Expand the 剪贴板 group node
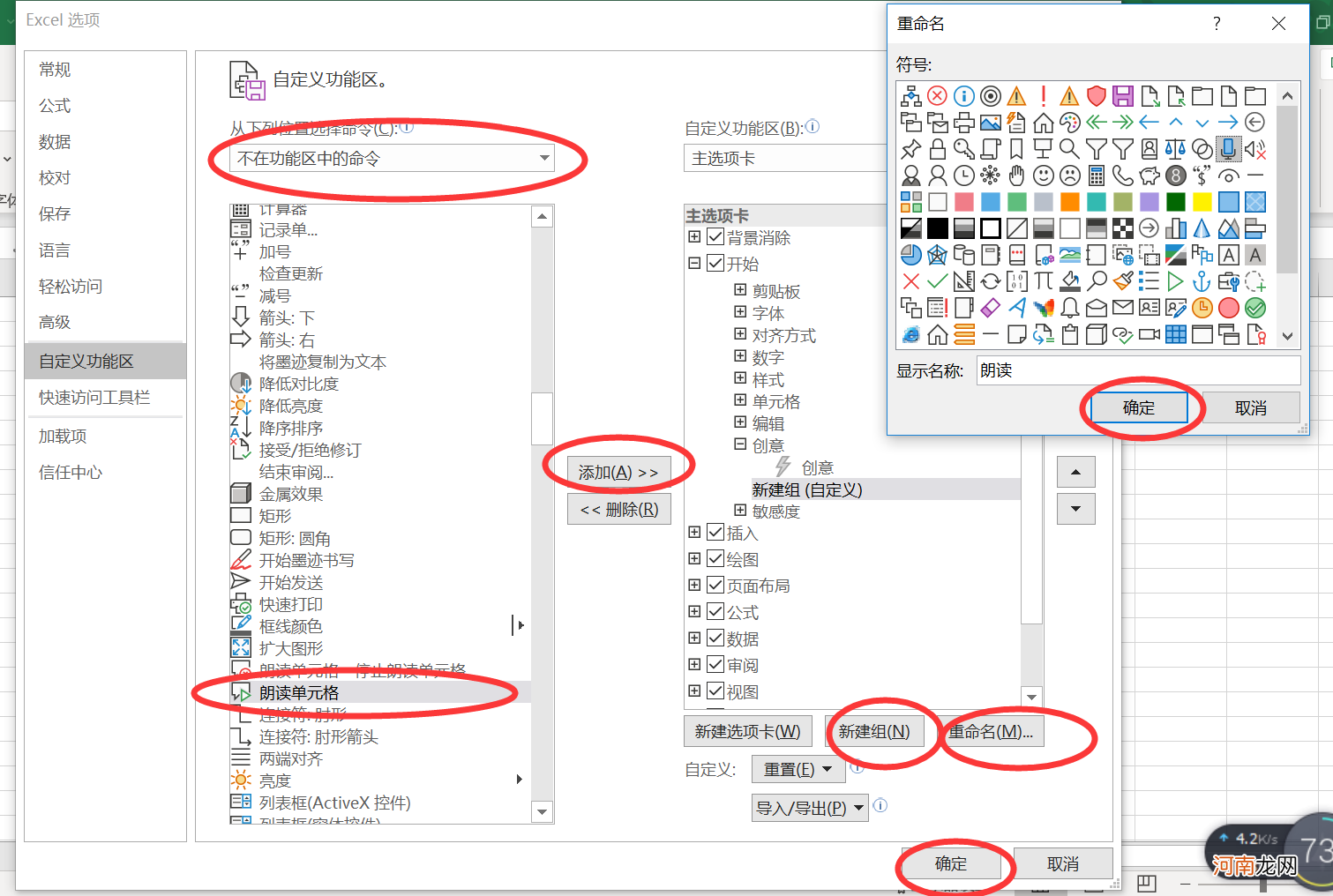Image resolution: width=1333 pixels, height=896 pixels. point(740,289)
